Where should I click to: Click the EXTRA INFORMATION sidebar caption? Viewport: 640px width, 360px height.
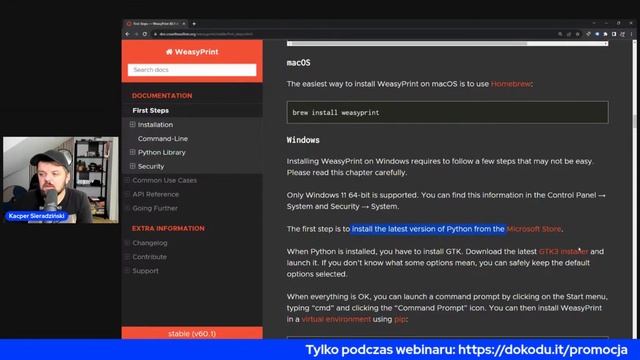pos(168,228)
